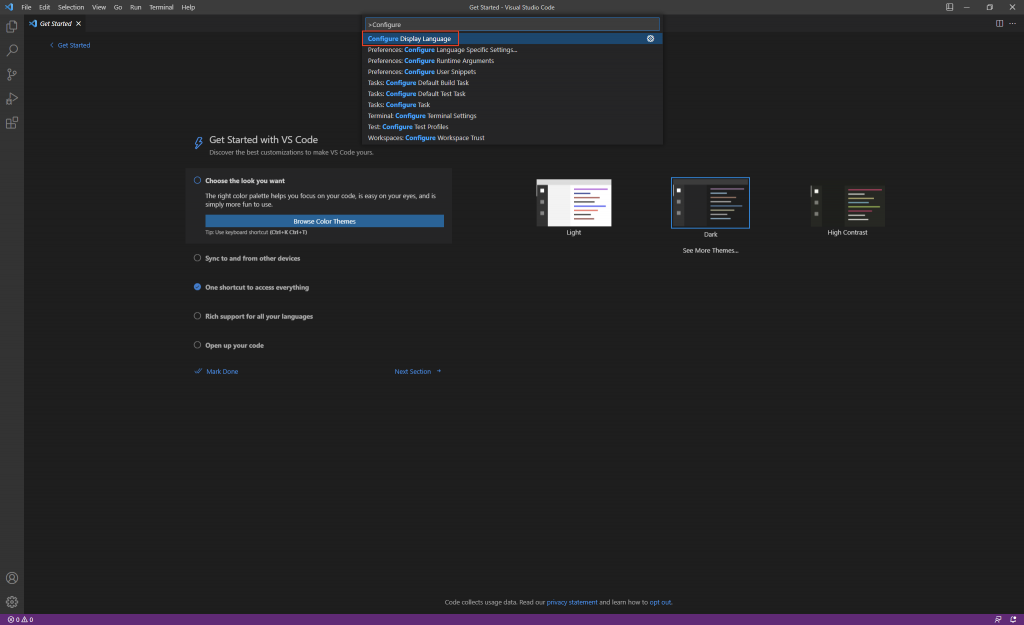Image resolution: width=1024 pixels, height=625 pixels.
Task: Select 'Test: Configure Test Profiles' command
Action: click(x=512, y=127)
